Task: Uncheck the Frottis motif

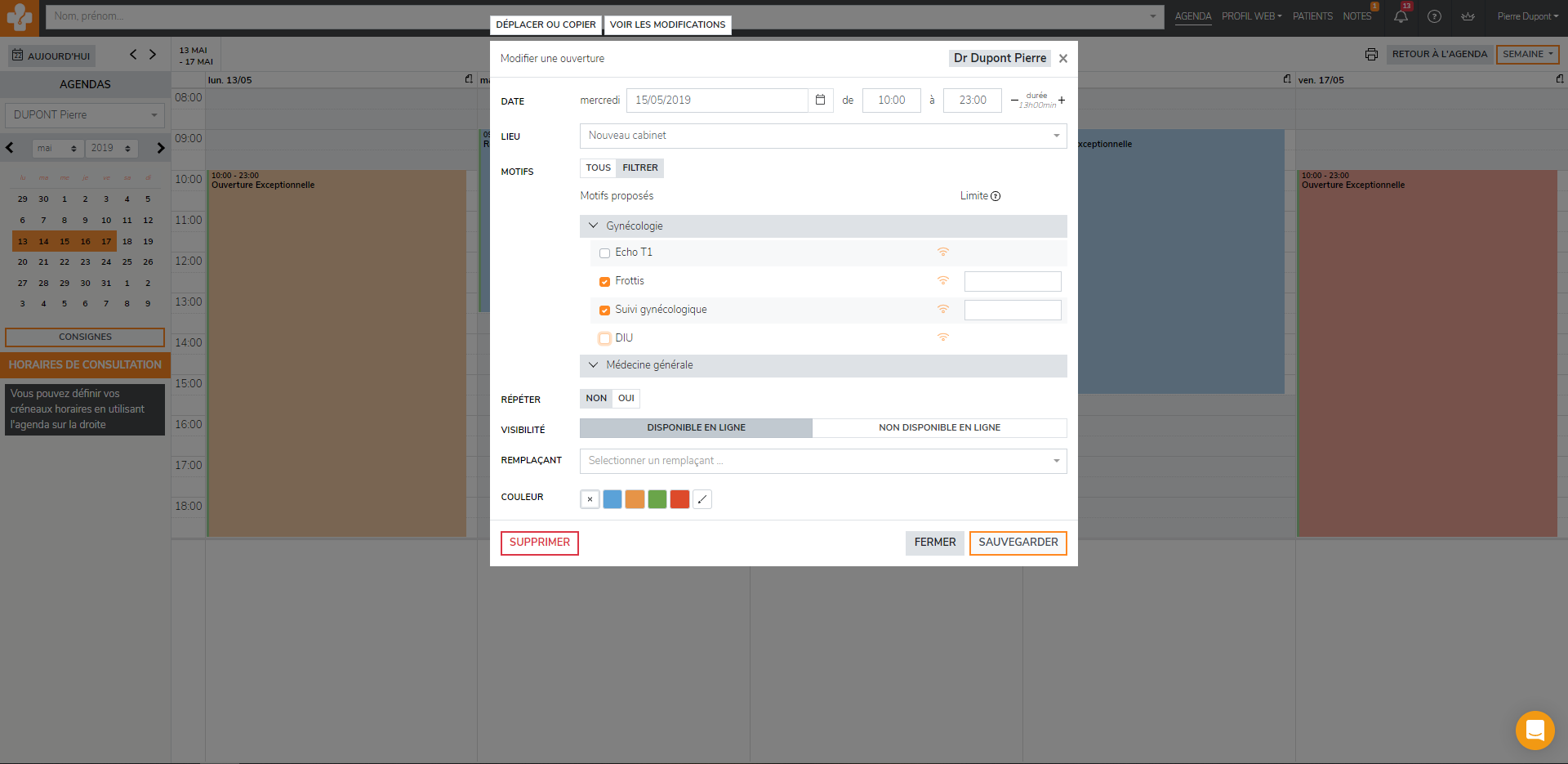Action: (x=604, y=282)
